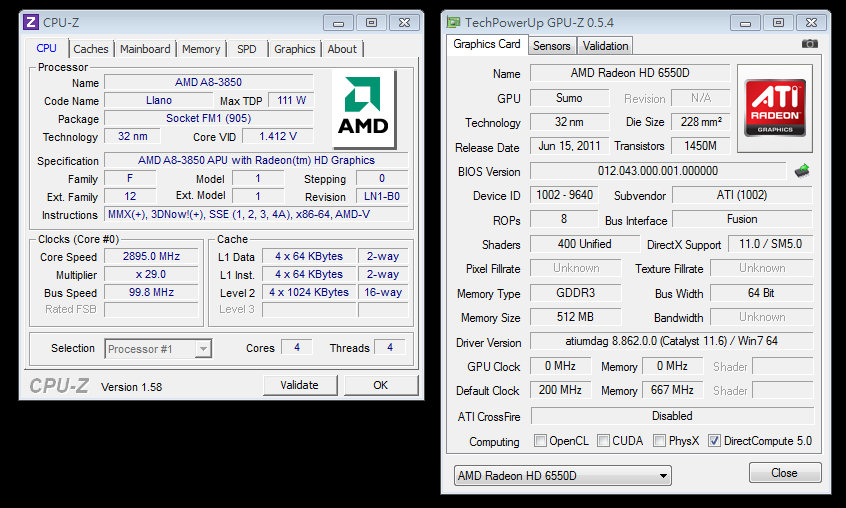Click the Default Clock value 200 MHz
Image resolution: width=846 pixels, height=508 pixels.
[560, 390]
